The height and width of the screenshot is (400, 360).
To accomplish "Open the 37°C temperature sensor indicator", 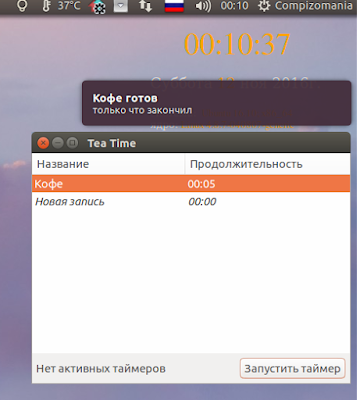I will click(62, 6).
